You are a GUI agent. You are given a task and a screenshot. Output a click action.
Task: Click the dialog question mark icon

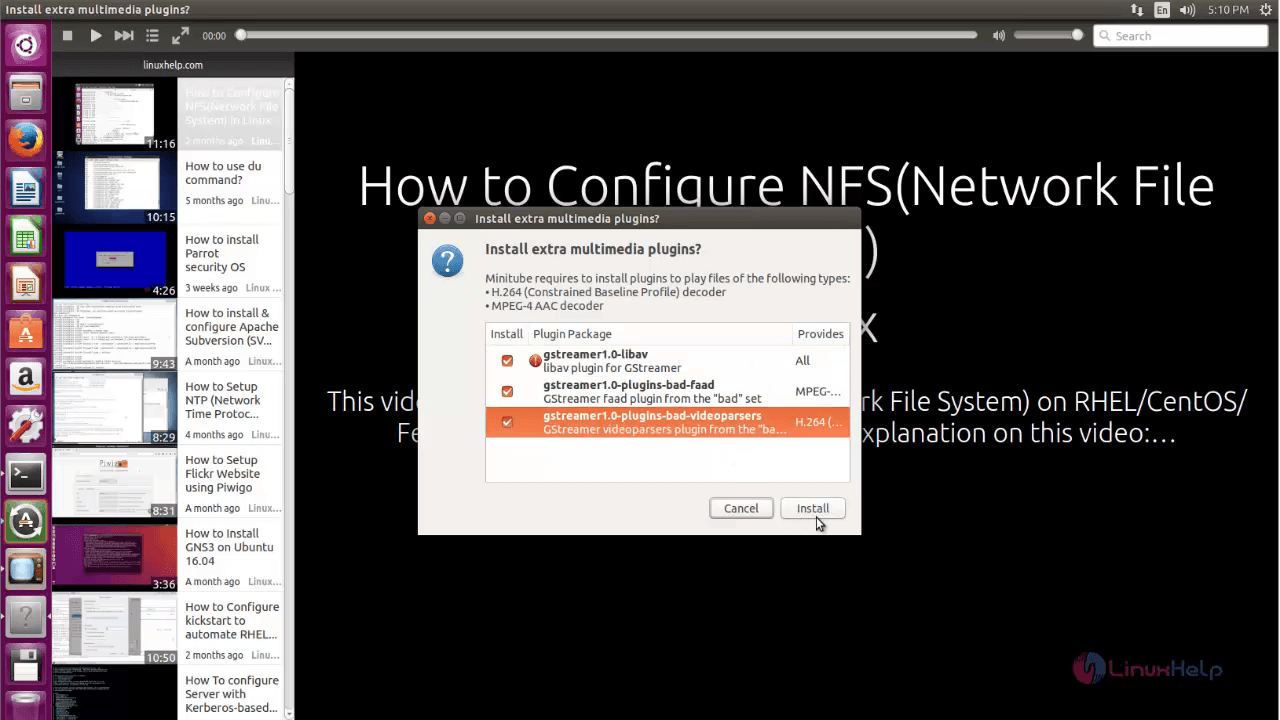(x=447, y=262)
